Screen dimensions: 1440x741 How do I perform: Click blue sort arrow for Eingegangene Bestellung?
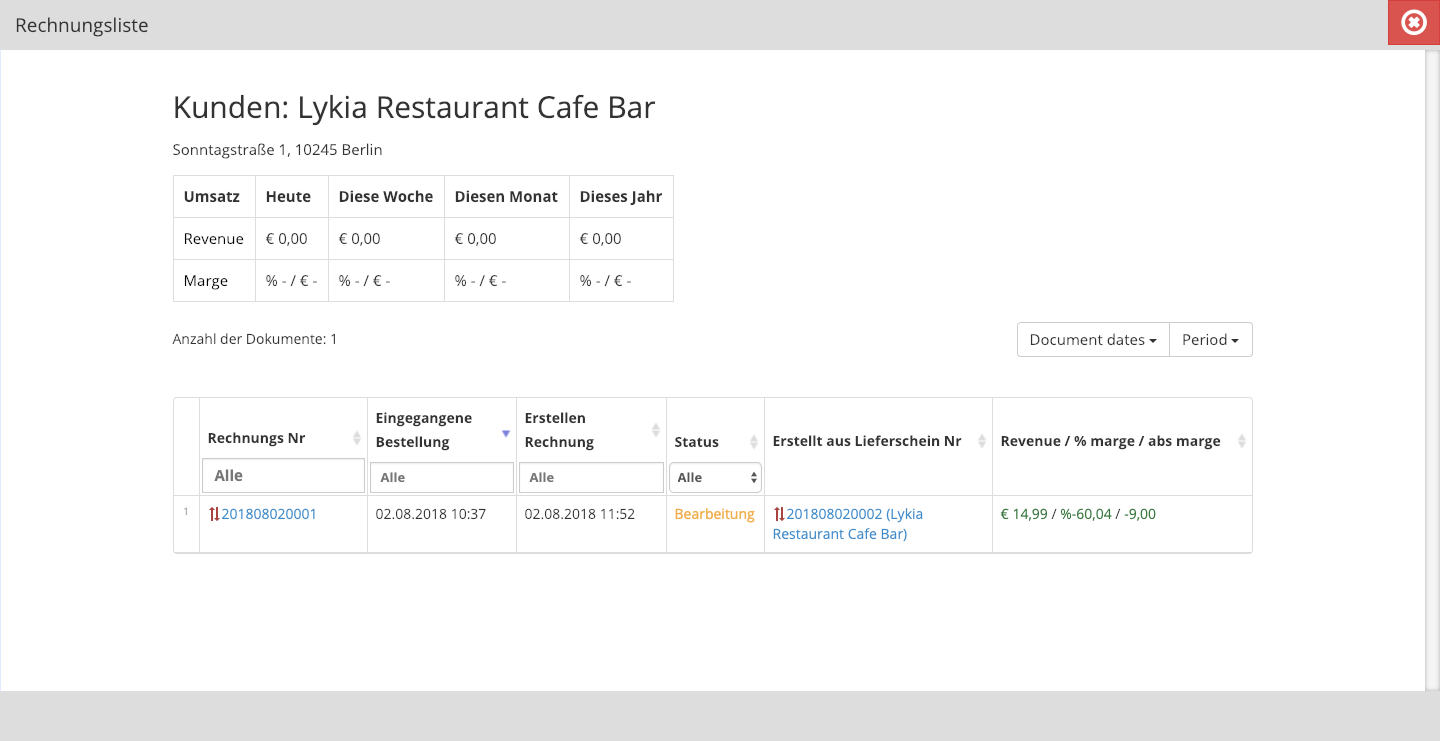click(506, 433)
